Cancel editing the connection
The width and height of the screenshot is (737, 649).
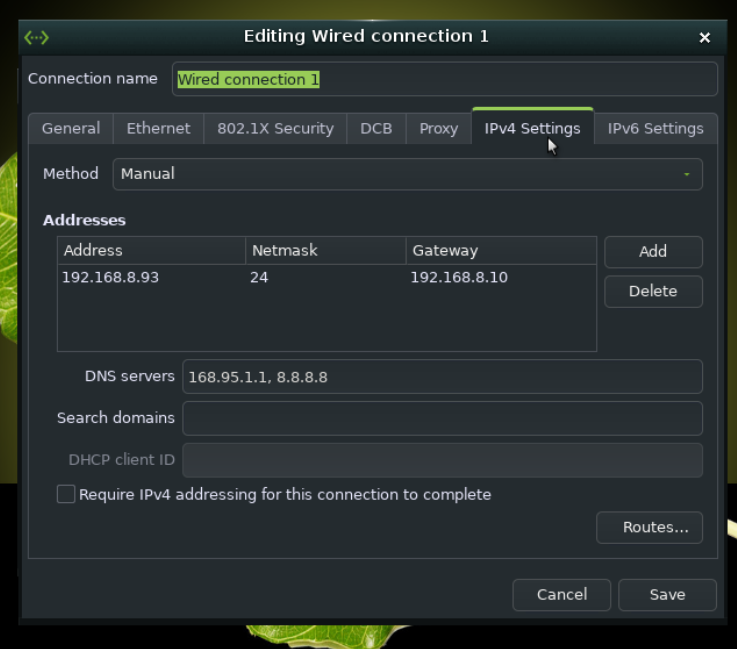[x=561, y=595]
